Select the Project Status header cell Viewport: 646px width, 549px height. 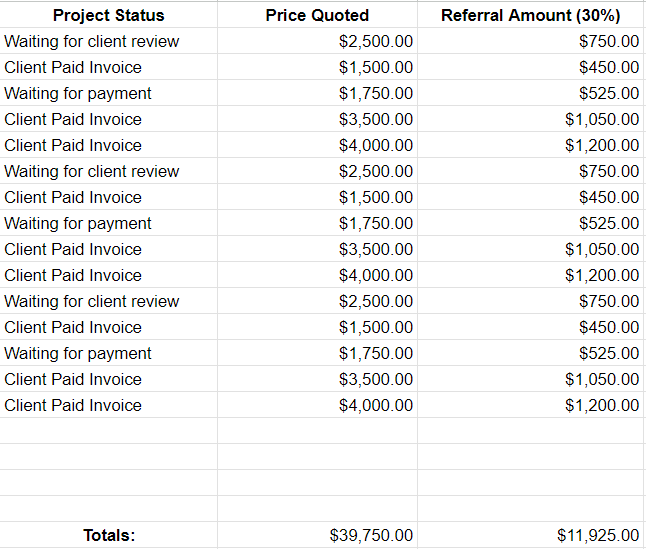[x=108, y=15]
